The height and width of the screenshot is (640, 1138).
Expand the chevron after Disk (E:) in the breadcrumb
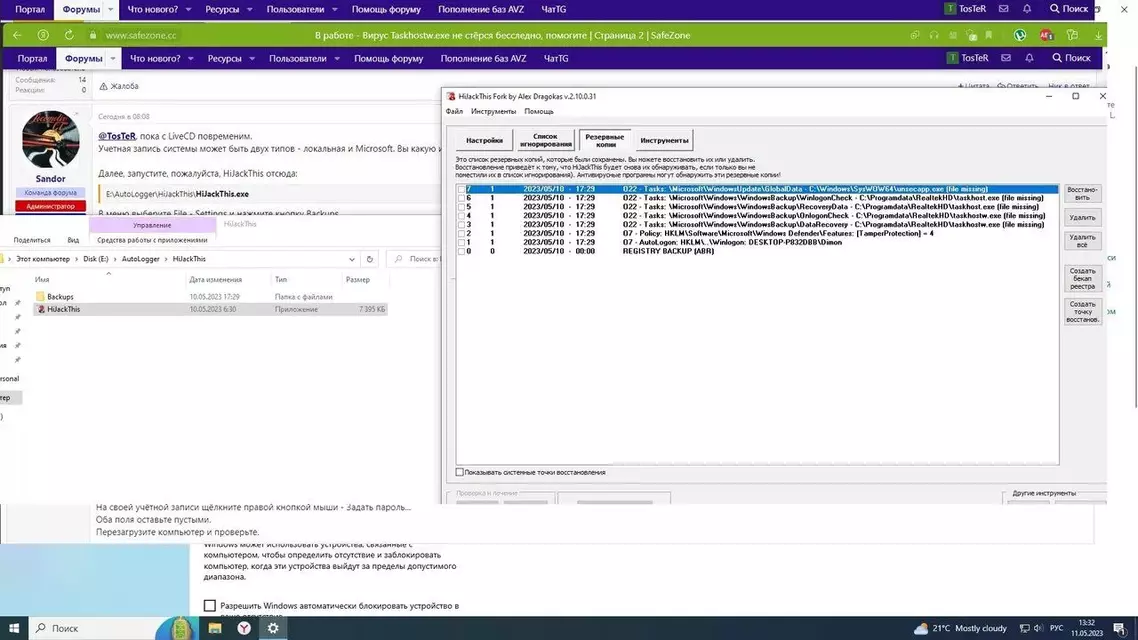click(x=114, y=259)
